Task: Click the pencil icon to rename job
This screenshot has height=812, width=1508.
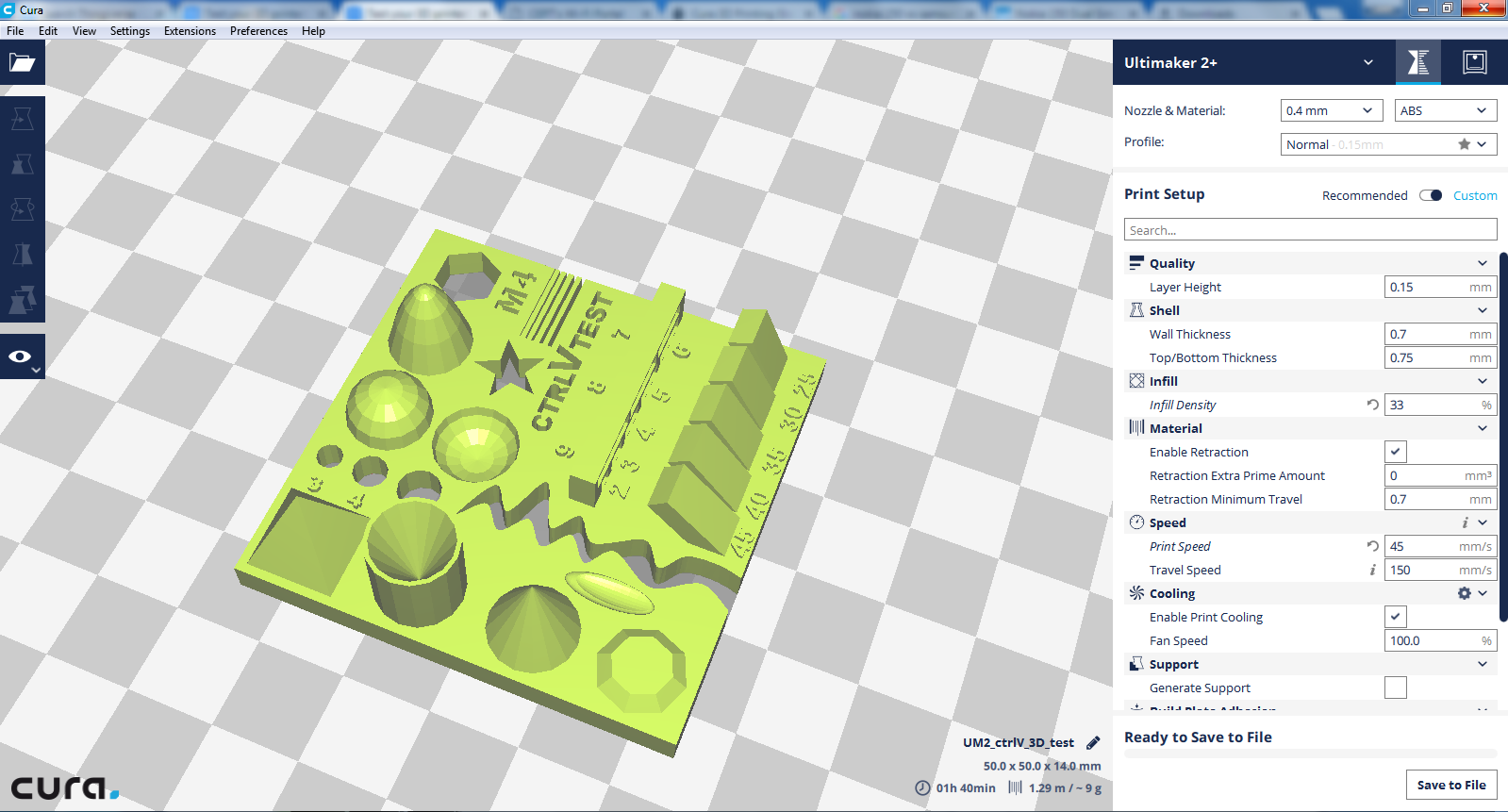Action: click(1093, 743)
